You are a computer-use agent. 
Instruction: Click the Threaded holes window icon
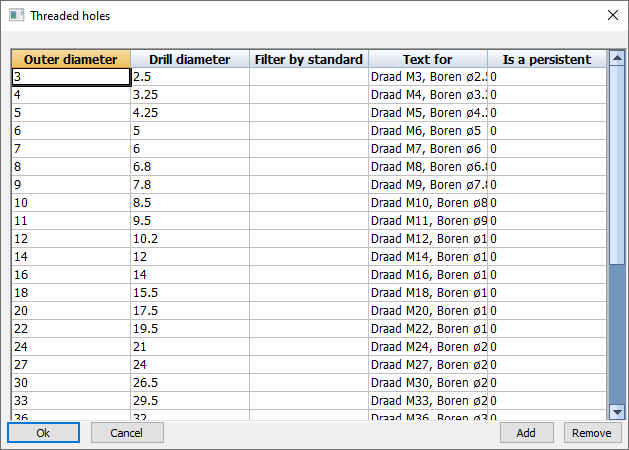[x=15, y=15]
